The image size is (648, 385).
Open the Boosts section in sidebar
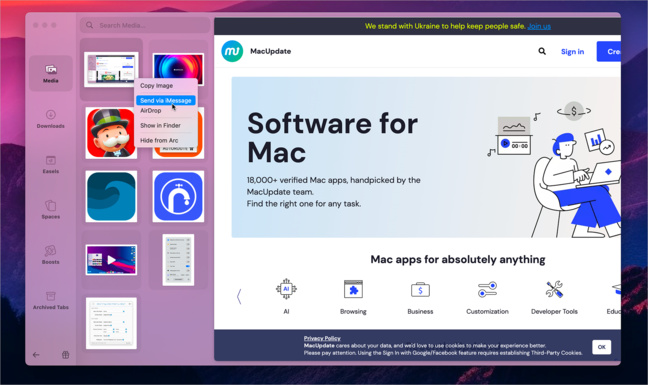50,254
